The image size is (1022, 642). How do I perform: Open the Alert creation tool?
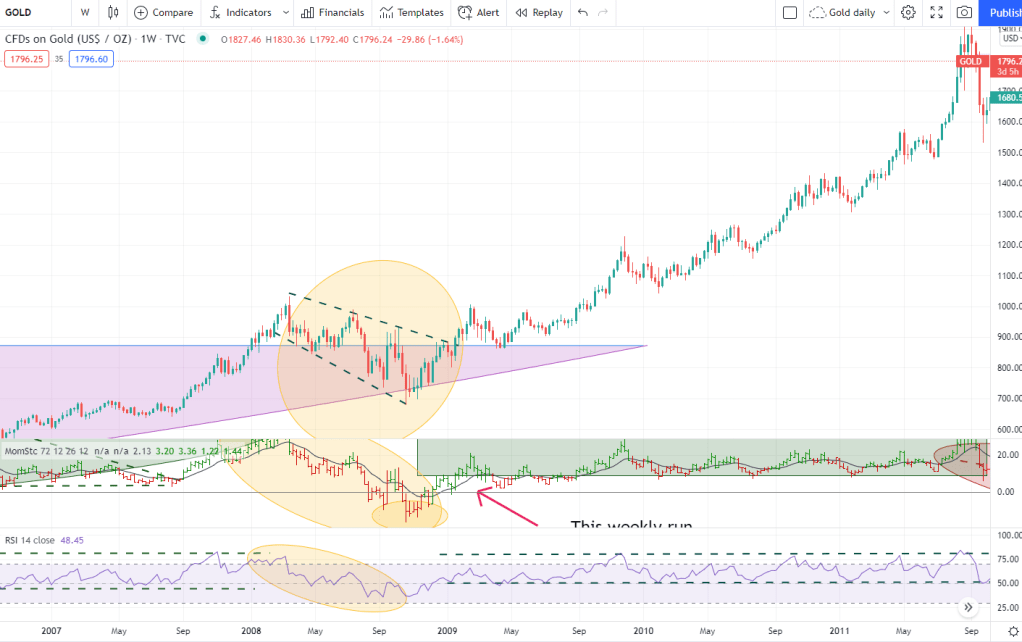[478, 13]
